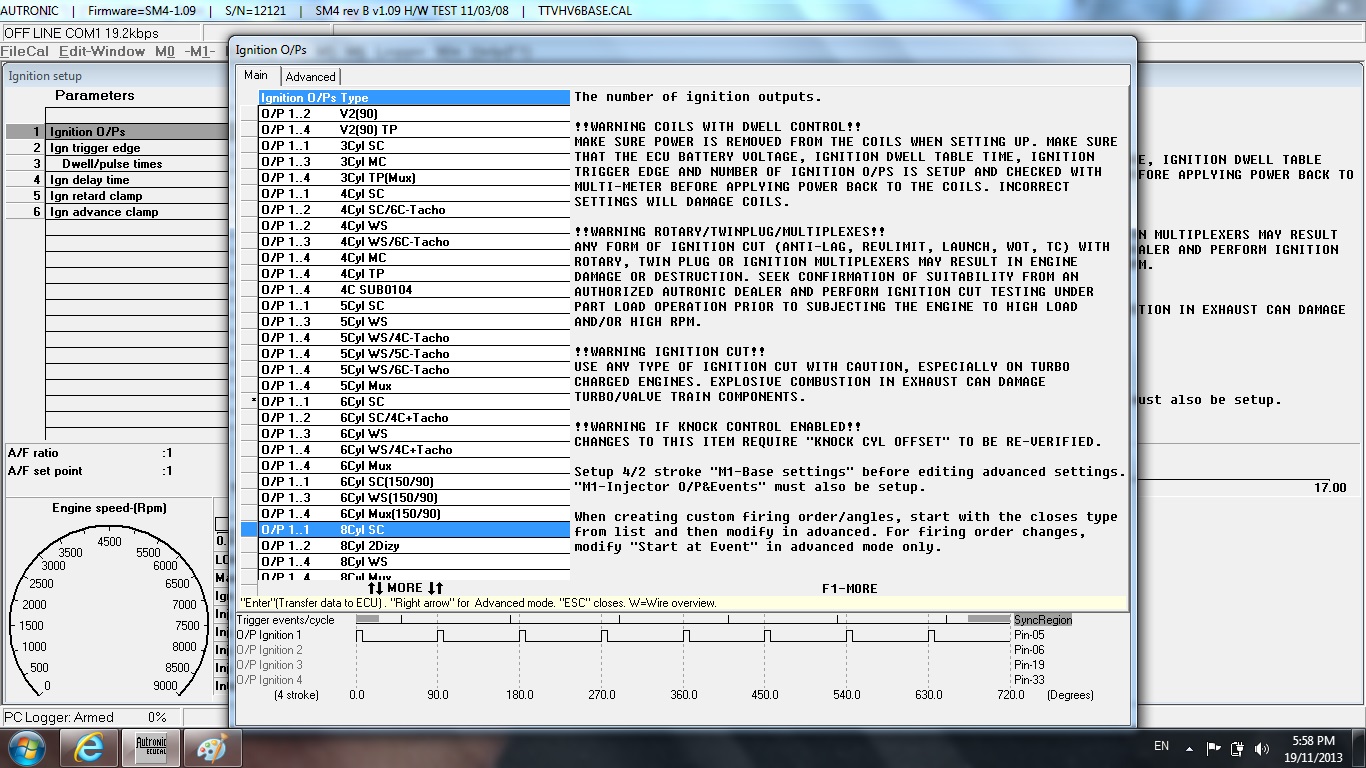This screenshot has width=1366, height=768.
Task: Switch to the Main tab
Action: 256,75
